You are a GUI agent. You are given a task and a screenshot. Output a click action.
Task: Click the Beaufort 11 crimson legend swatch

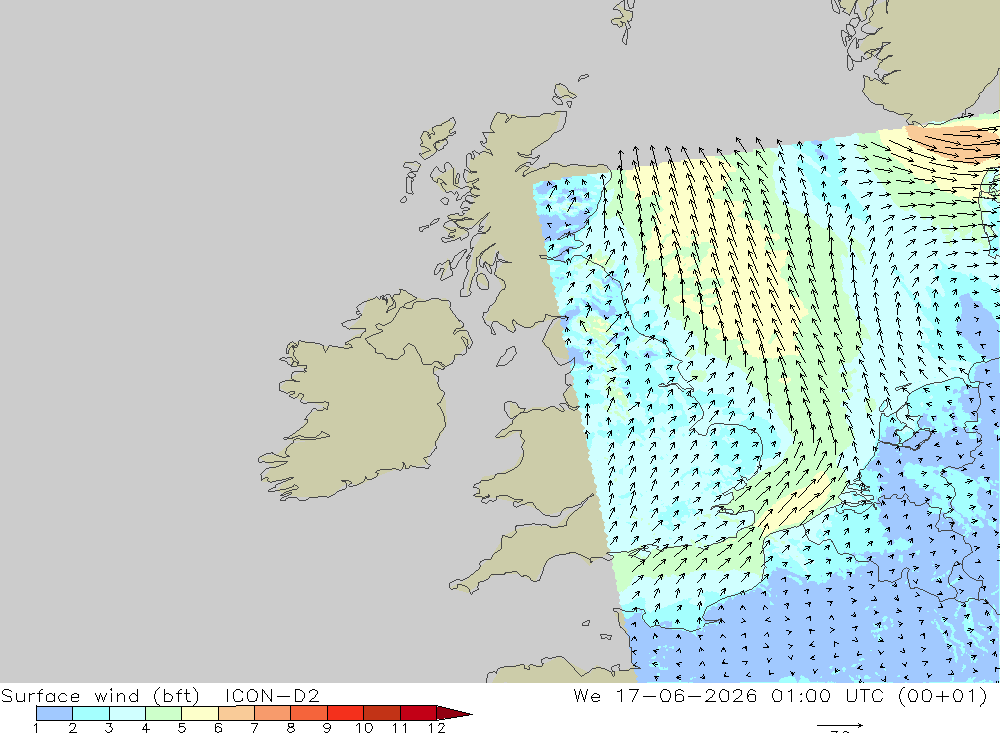418,713
